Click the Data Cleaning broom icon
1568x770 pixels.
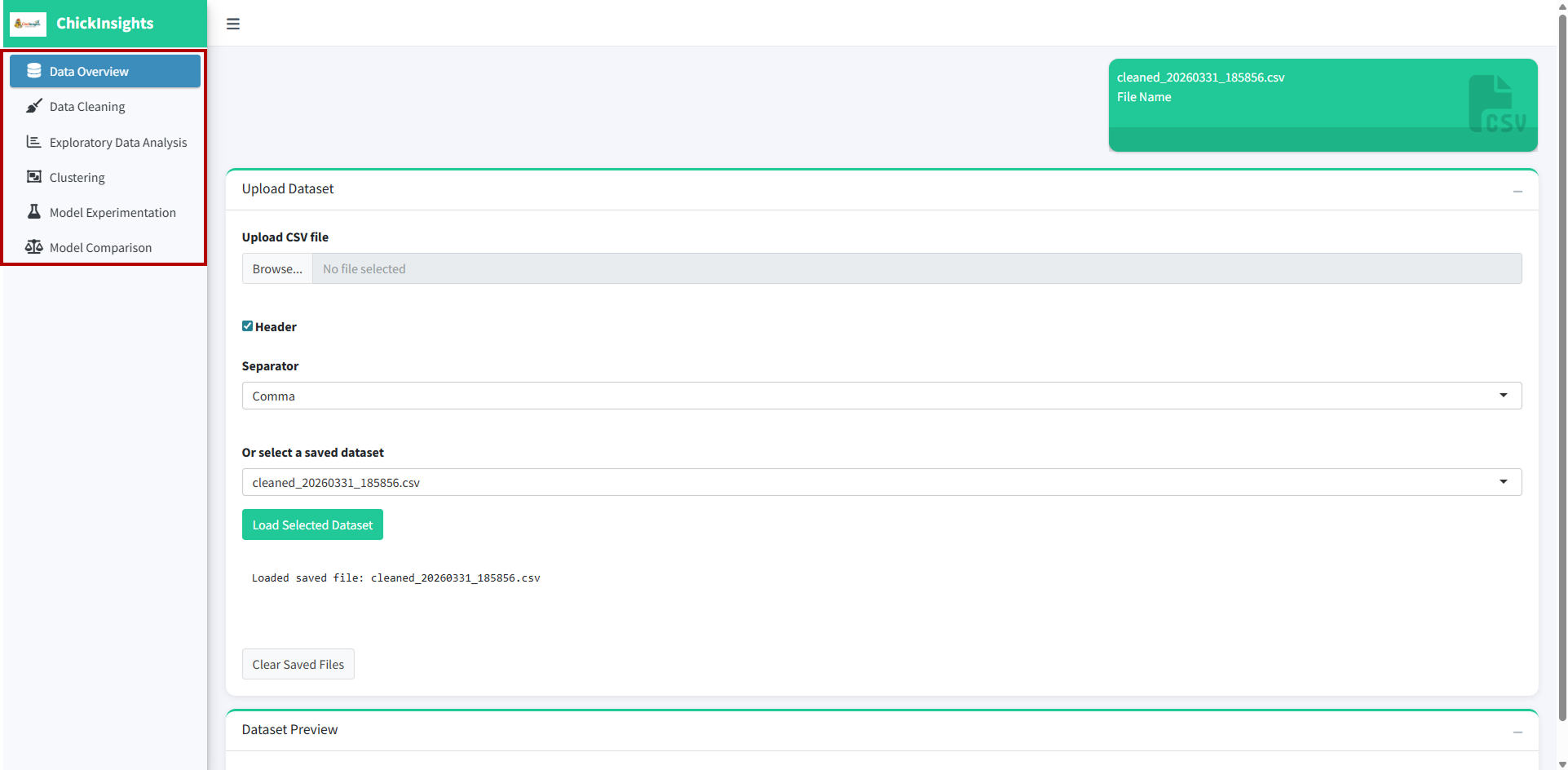(34, 106)
